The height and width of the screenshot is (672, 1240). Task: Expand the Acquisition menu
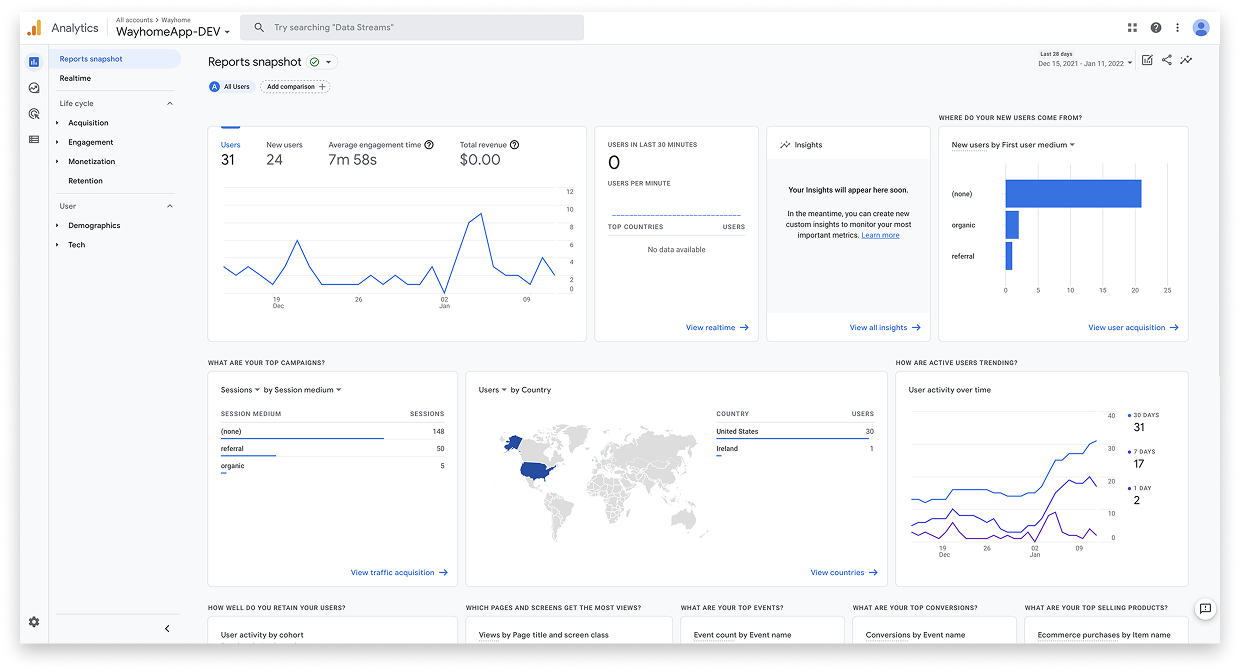[57, 123]
